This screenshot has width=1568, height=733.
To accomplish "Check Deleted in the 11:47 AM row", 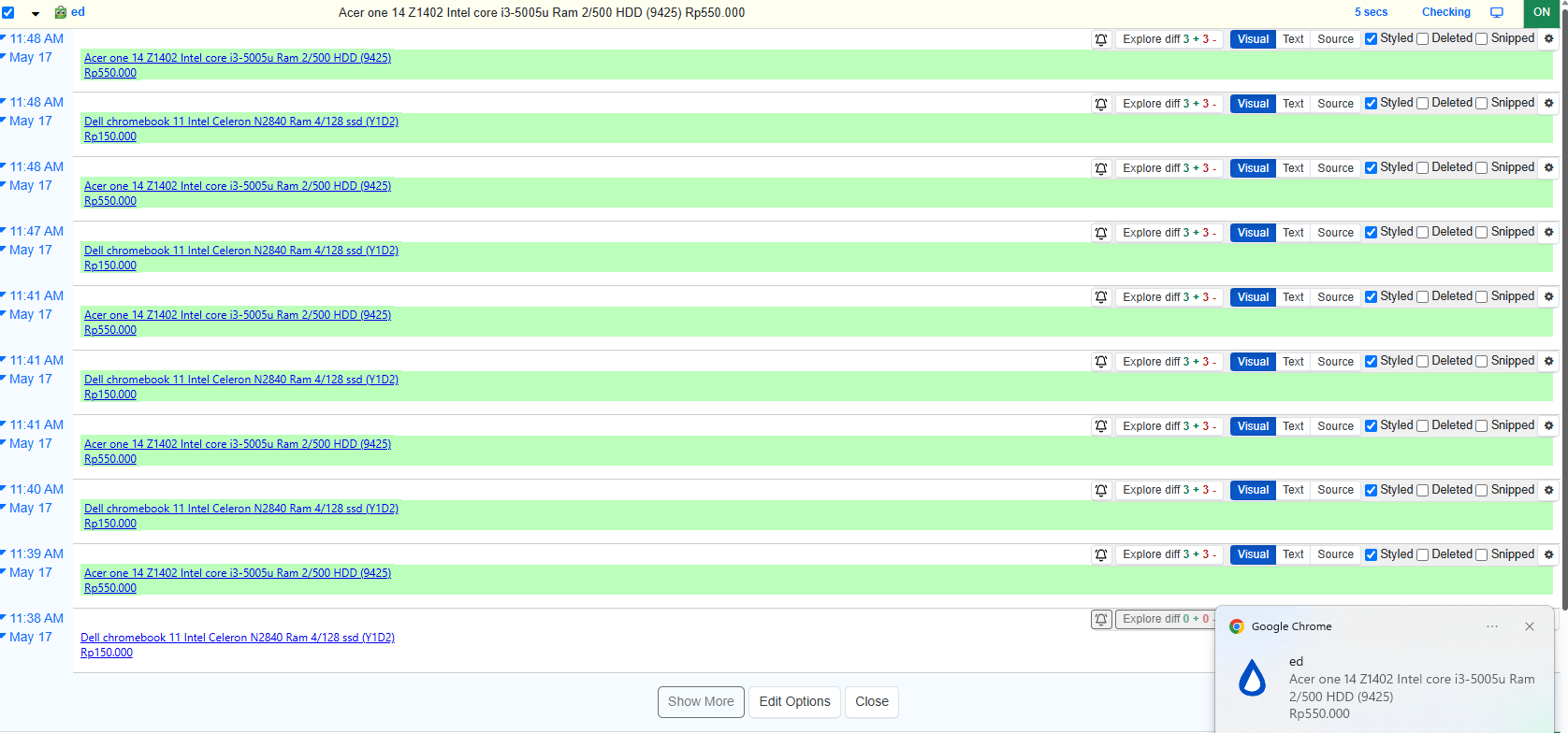I will pyautogui.click(x=1422, y=233).
